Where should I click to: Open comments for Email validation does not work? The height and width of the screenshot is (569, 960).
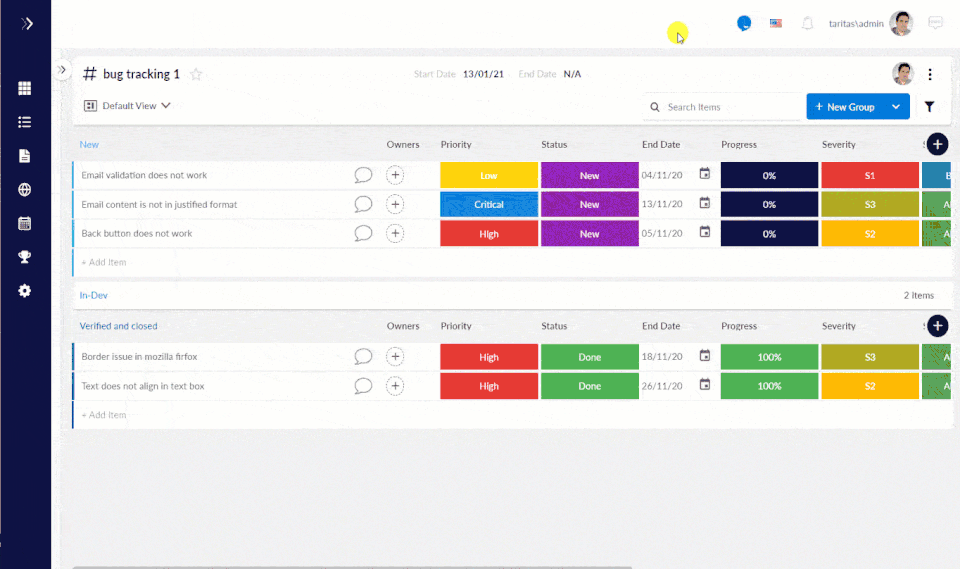click(x=363, y=175)
